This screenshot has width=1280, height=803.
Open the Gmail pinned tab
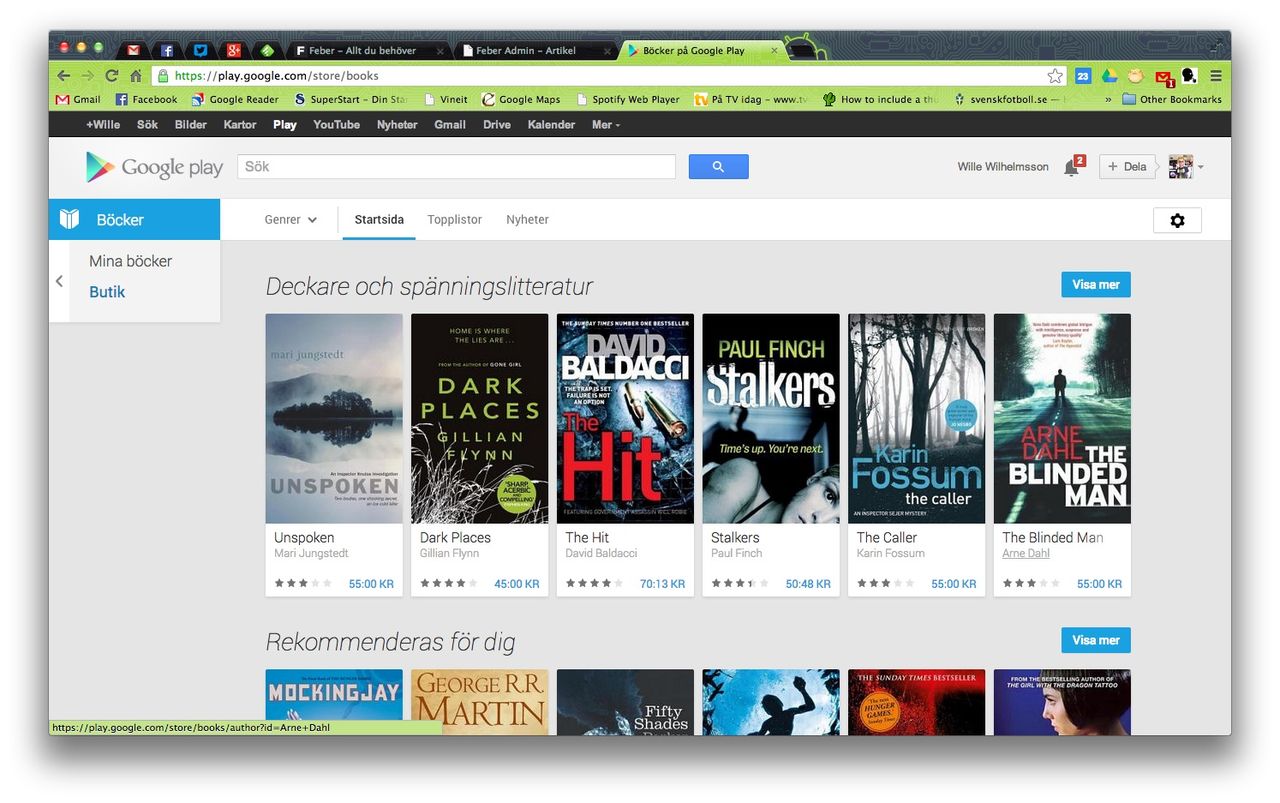133,50
